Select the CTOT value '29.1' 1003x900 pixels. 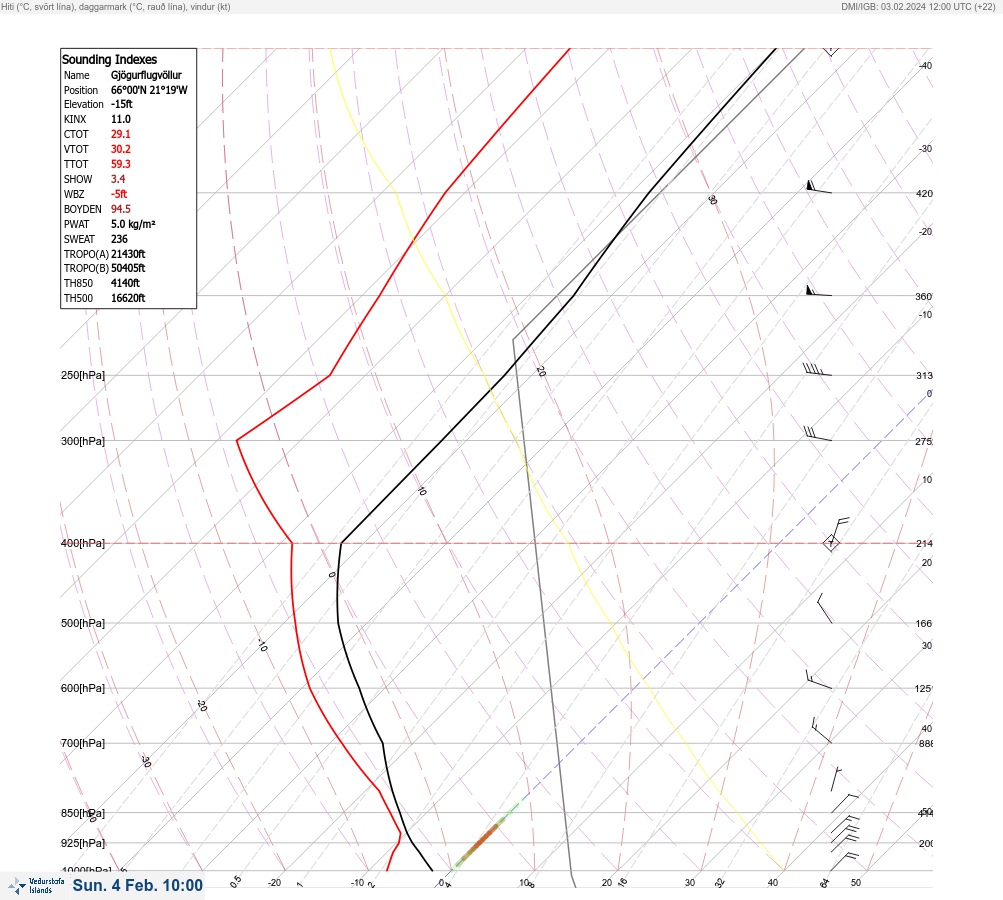121,134
